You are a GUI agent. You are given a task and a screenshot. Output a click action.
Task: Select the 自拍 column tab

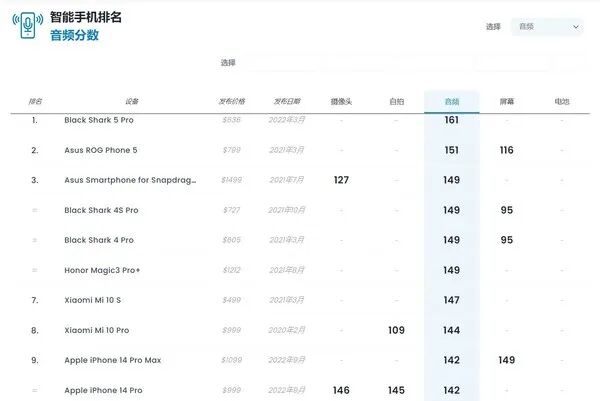click(x=396, y=101)
